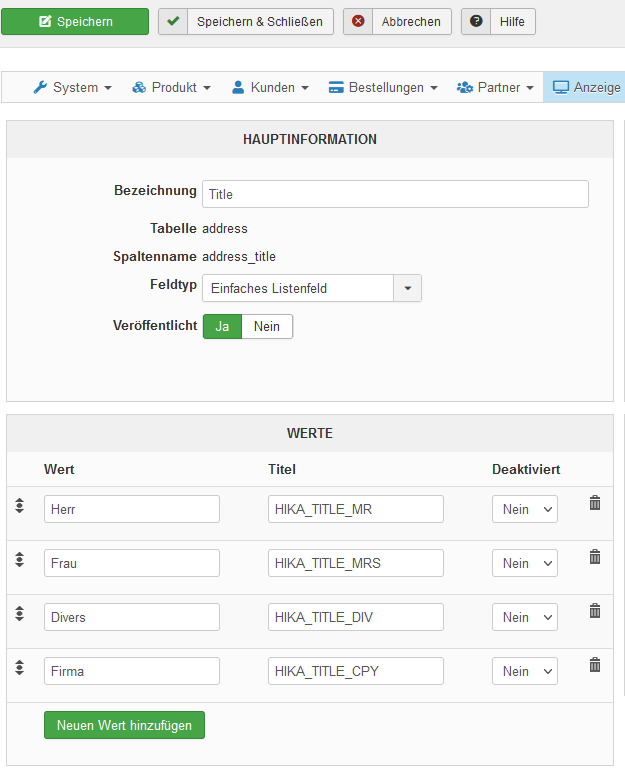Open the Deaktiviert dropdown for Divers row

[x=524, y=618]
